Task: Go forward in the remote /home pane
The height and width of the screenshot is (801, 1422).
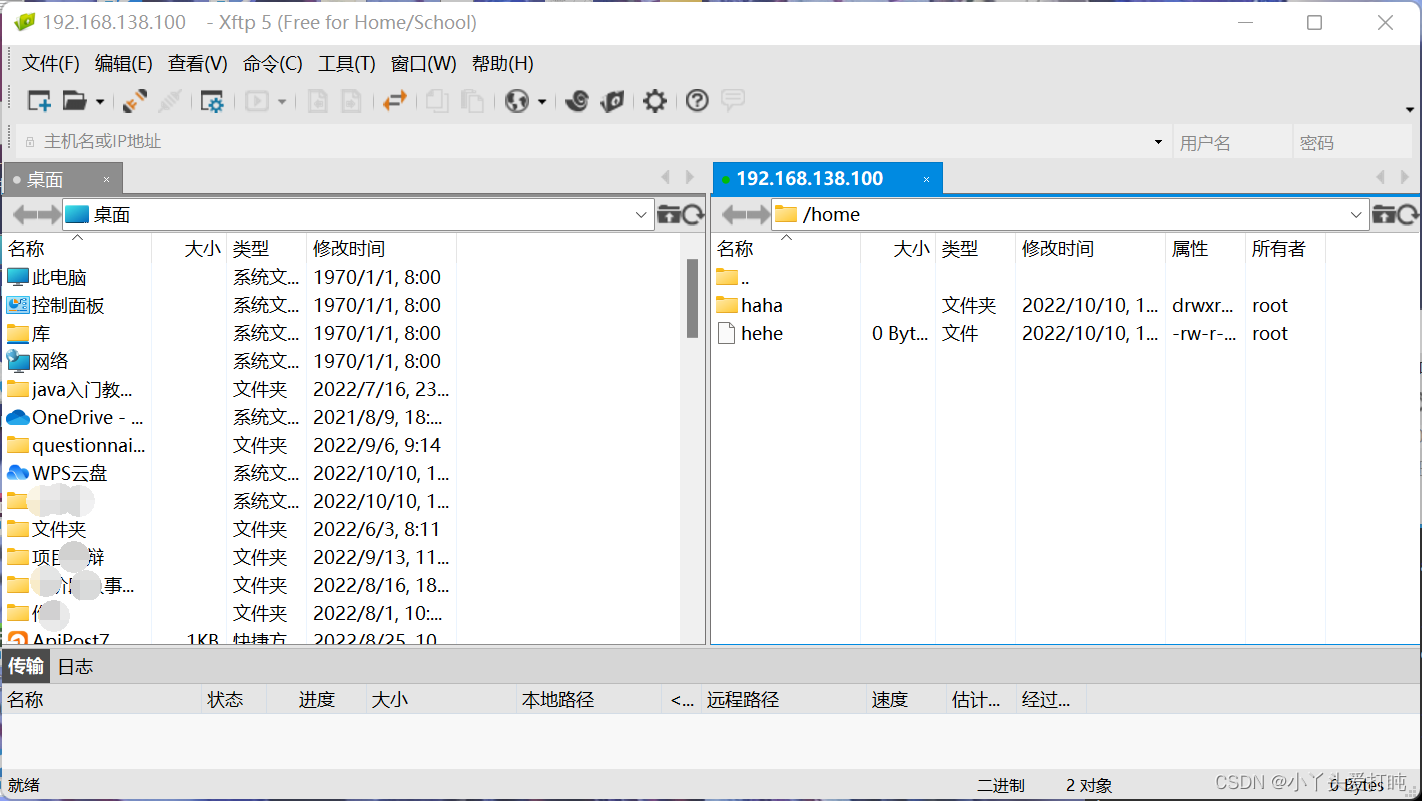Action: [x=758, y=214]
